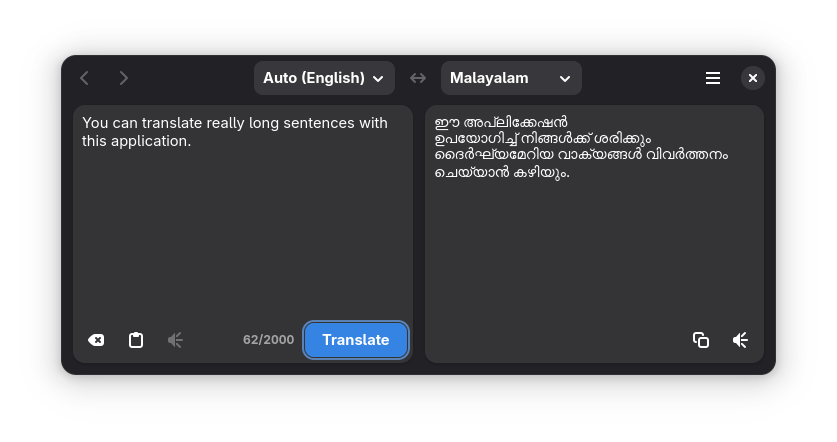Image resolution: width=837 pixels, height=442 pixels.
Task: Open the Auto (English) source language dropdown
Action: coord(324,78)
